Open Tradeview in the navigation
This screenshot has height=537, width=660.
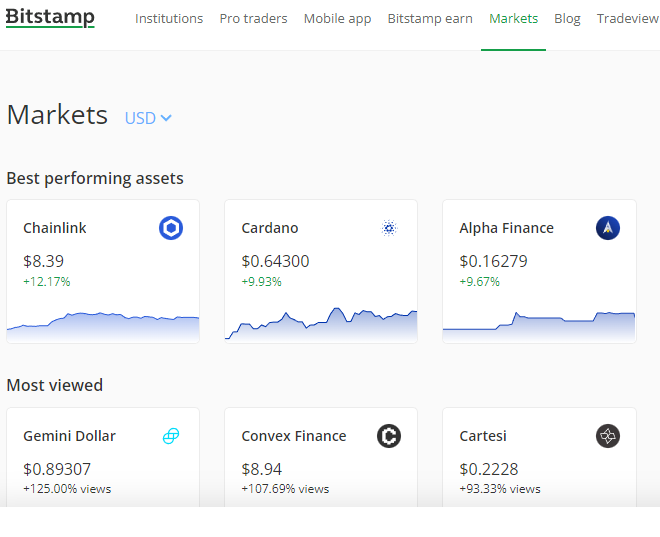[x=628, y=19]
